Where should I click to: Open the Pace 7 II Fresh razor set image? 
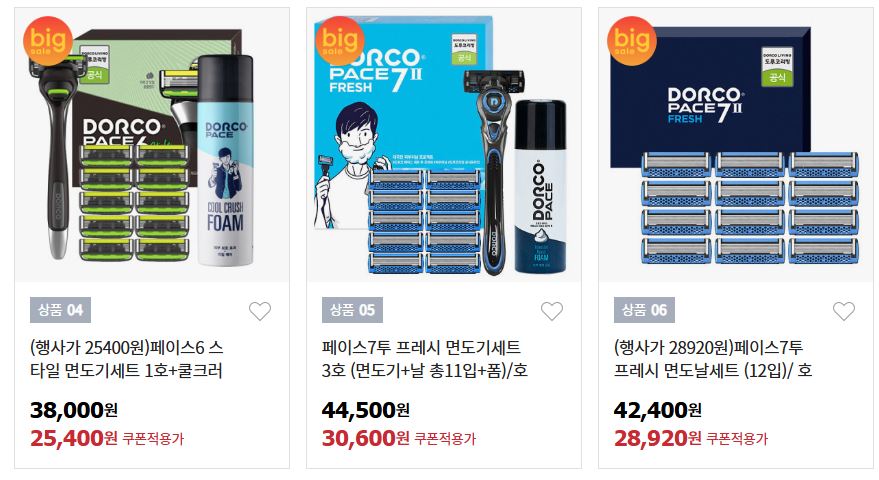coord(444,145)
